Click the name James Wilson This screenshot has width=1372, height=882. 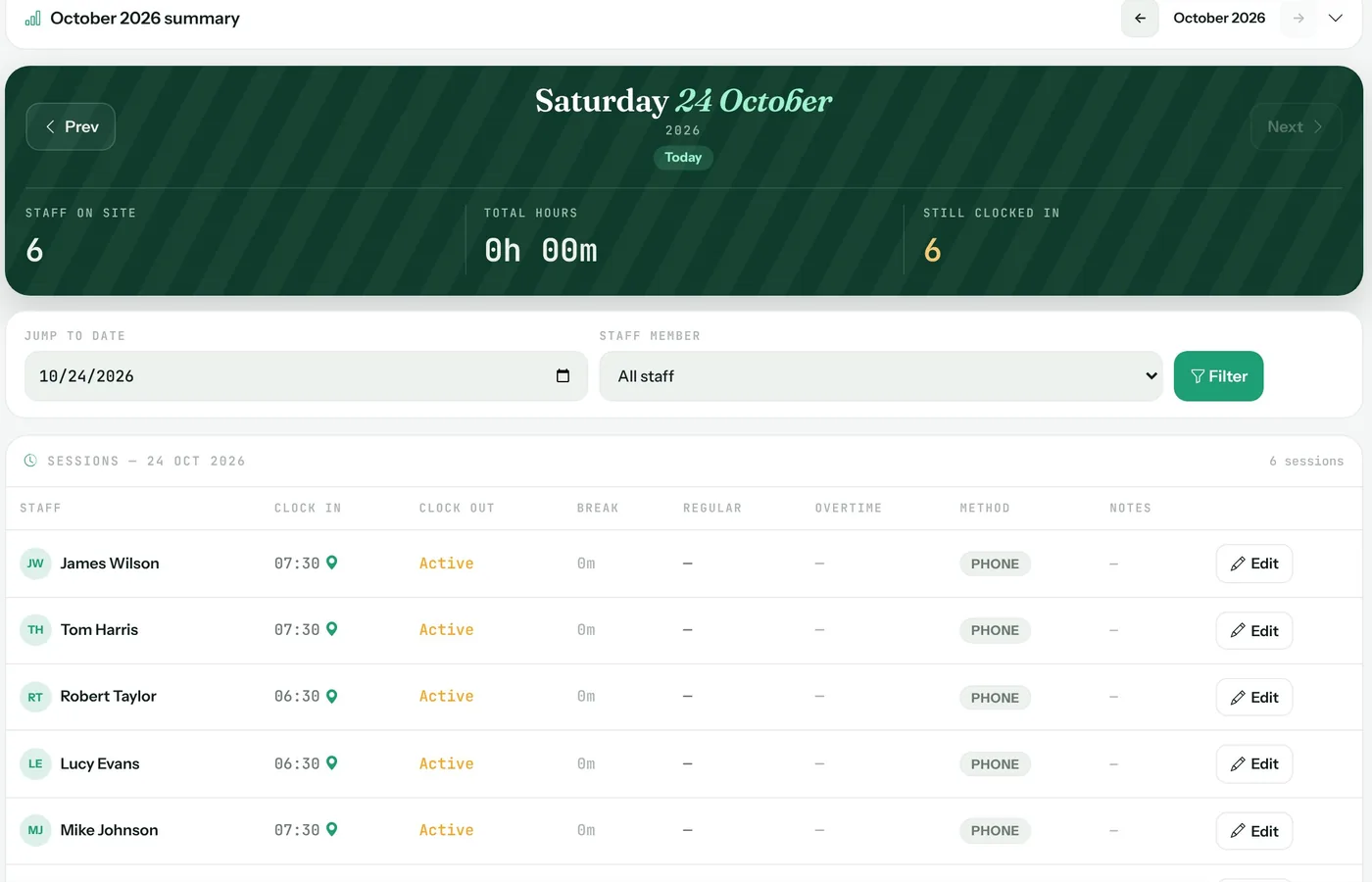[x=110, y=563]
